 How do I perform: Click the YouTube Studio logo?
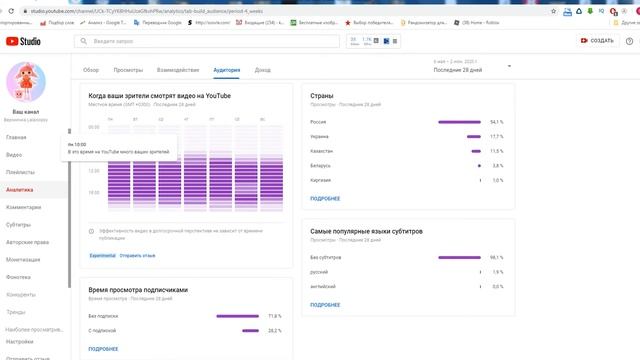(23, 41)
